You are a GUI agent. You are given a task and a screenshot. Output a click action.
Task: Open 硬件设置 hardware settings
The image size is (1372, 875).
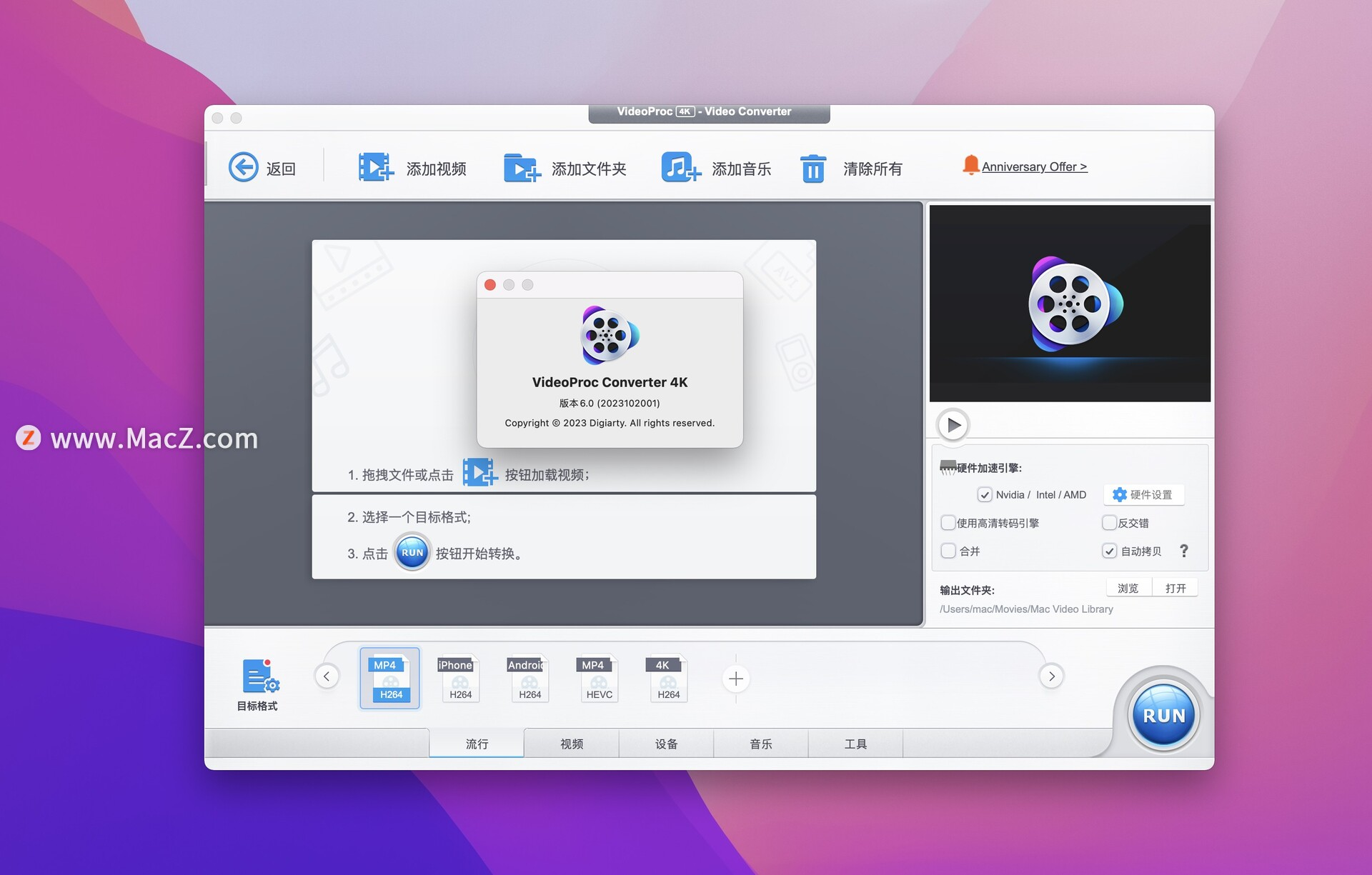1143,494
